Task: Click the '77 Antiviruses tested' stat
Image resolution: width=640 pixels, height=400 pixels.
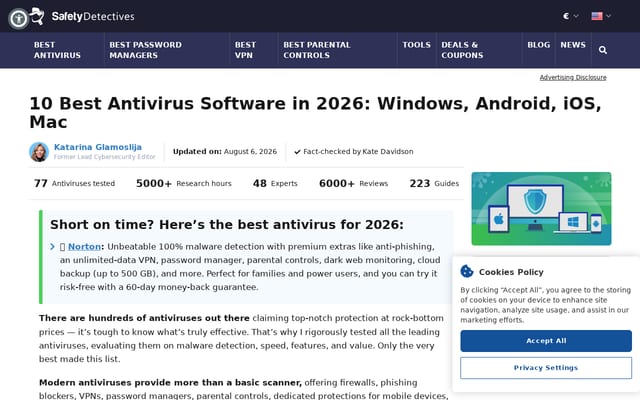Action: tap(74, 183)
